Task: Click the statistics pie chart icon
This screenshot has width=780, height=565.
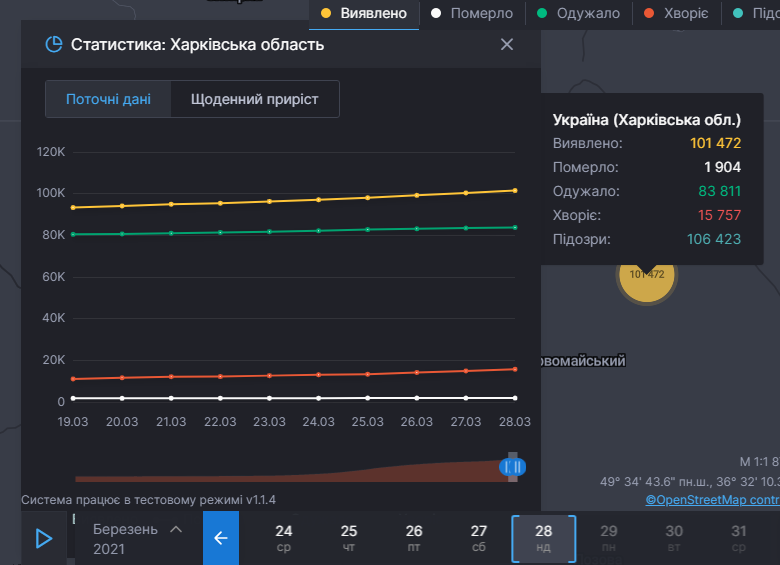Action: [54, 44]
